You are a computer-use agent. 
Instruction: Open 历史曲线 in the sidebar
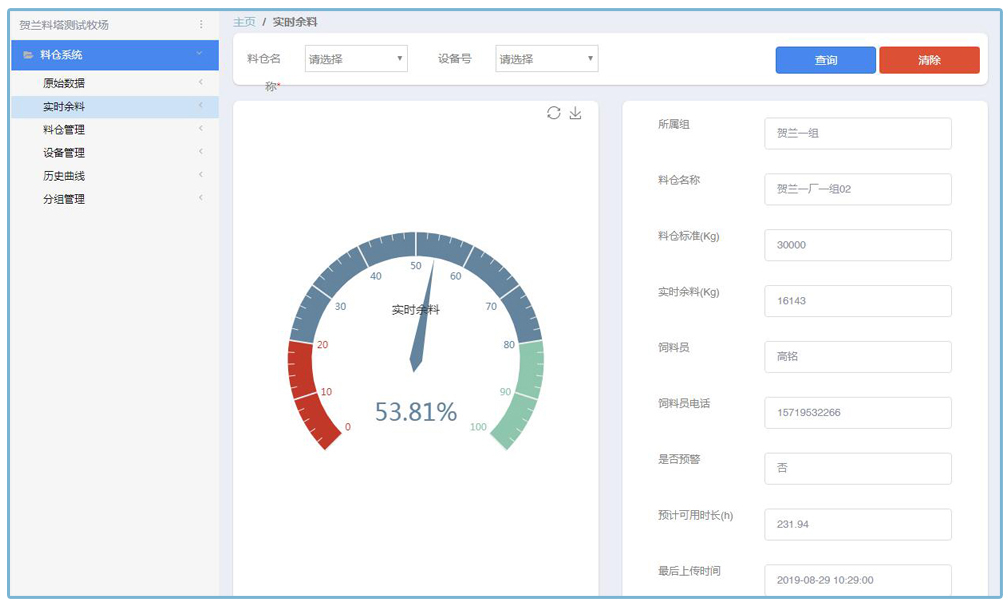pos(64,176)
